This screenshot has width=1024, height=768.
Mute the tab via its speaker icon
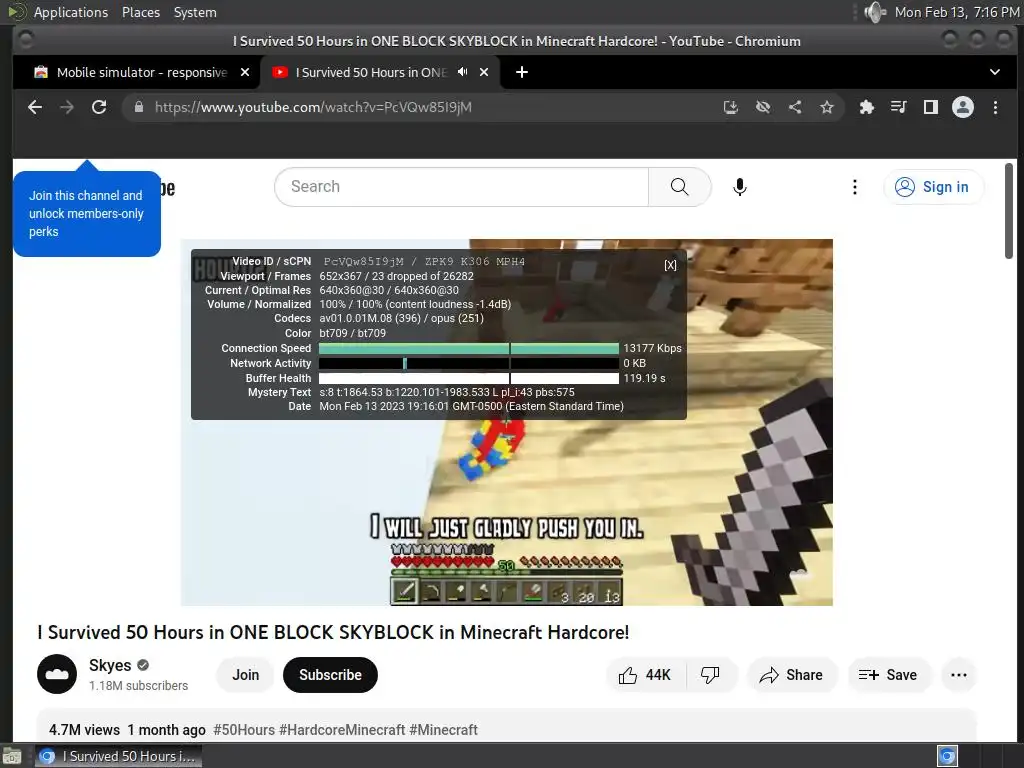coord(462,72)
